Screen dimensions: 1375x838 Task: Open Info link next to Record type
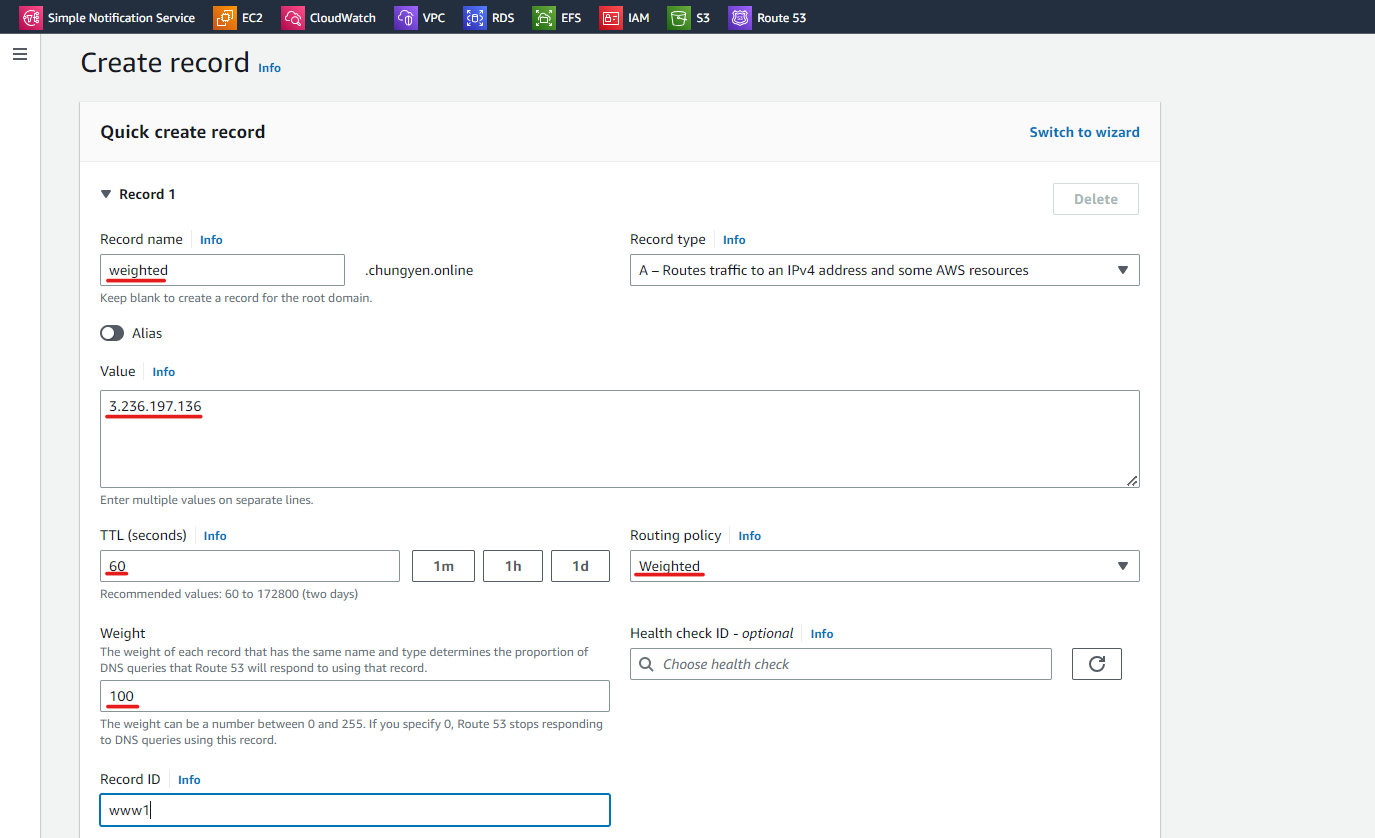point(734,240)
